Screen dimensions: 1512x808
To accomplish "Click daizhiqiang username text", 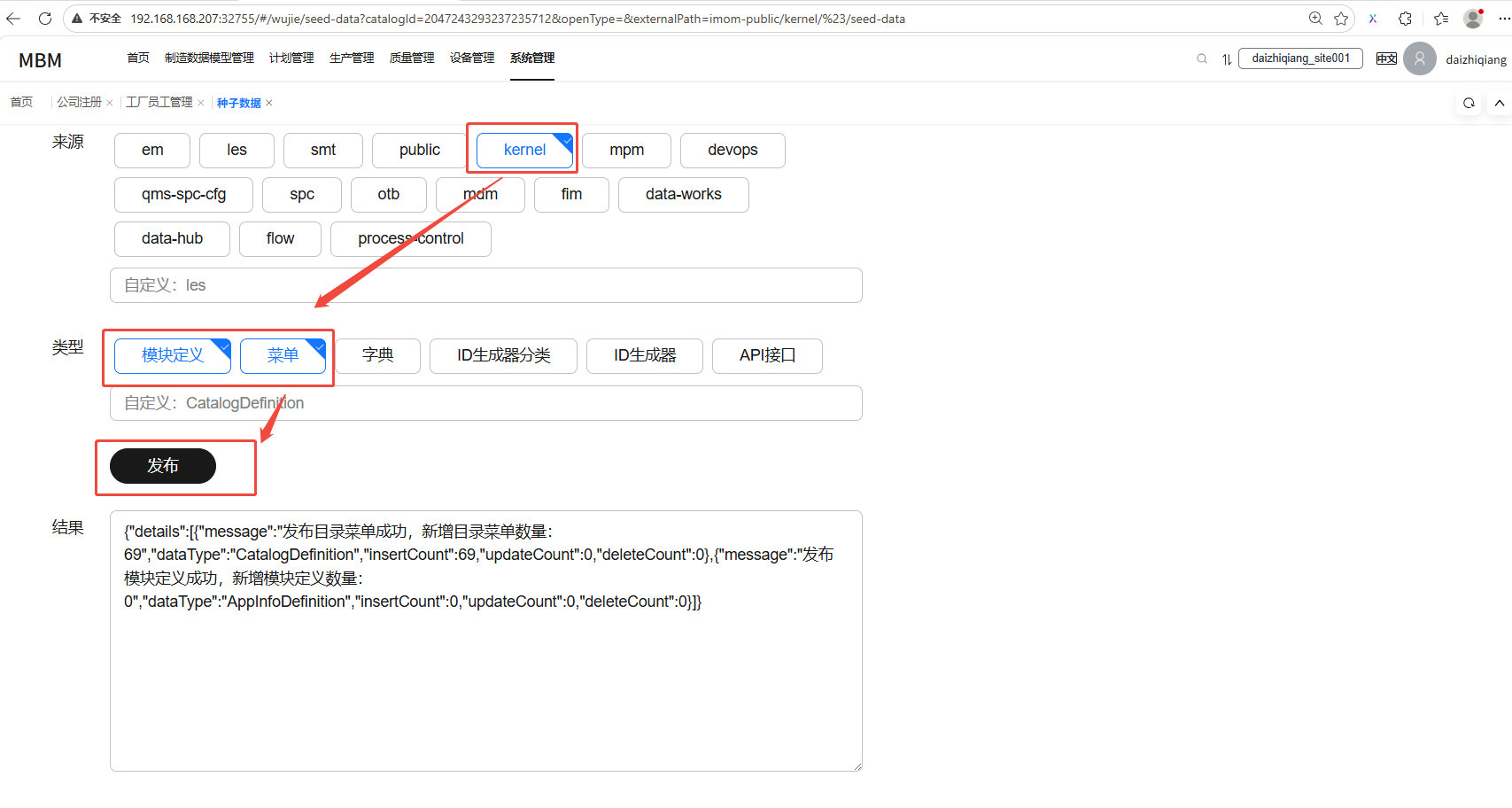I will click(1476, 59).
